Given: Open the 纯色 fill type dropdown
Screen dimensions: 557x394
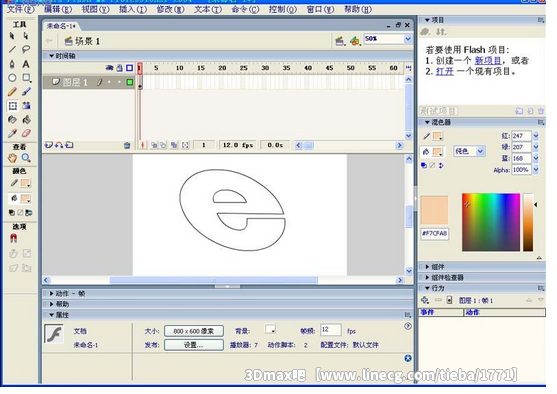Looking at the screenshot, I should pos(469,151).
